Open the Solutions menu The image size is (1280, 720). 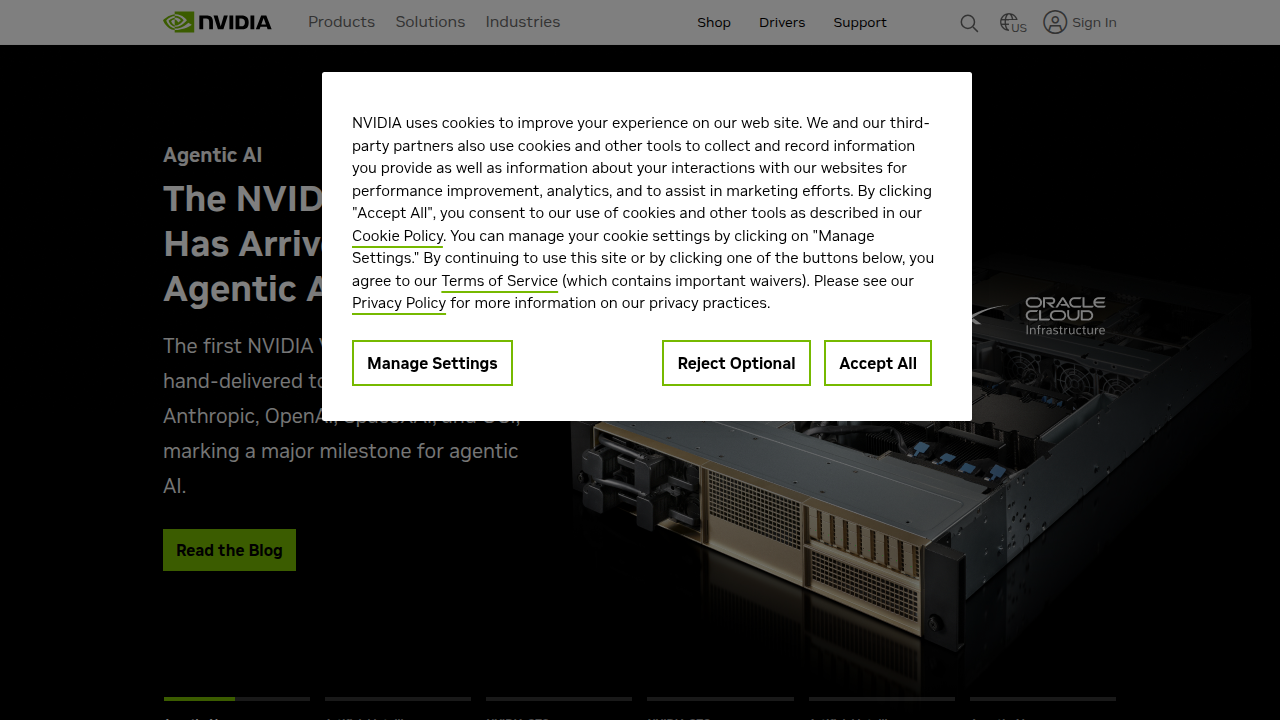coord(430,22)
